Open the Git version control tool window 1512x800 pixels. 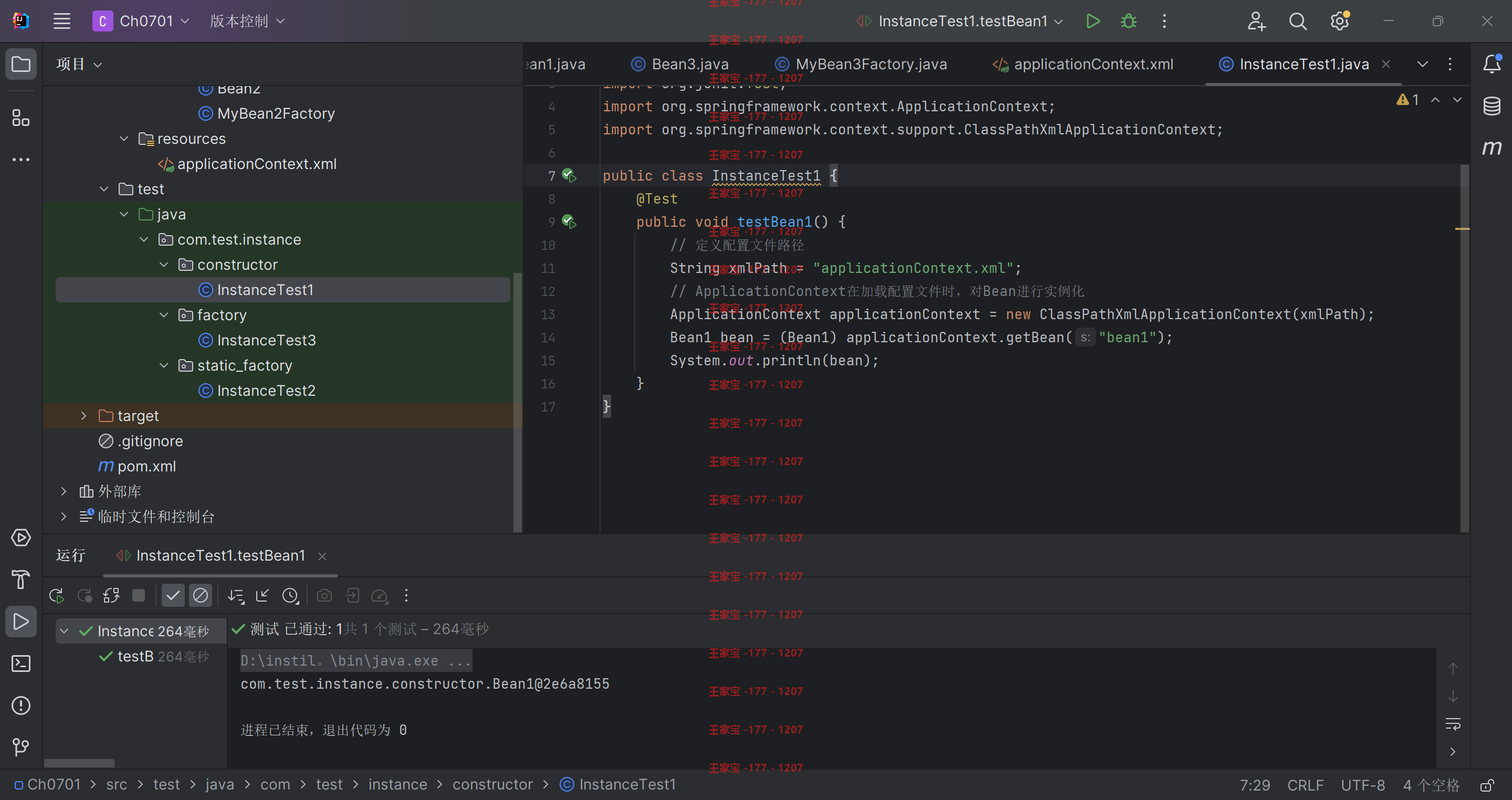click(21, 746)
